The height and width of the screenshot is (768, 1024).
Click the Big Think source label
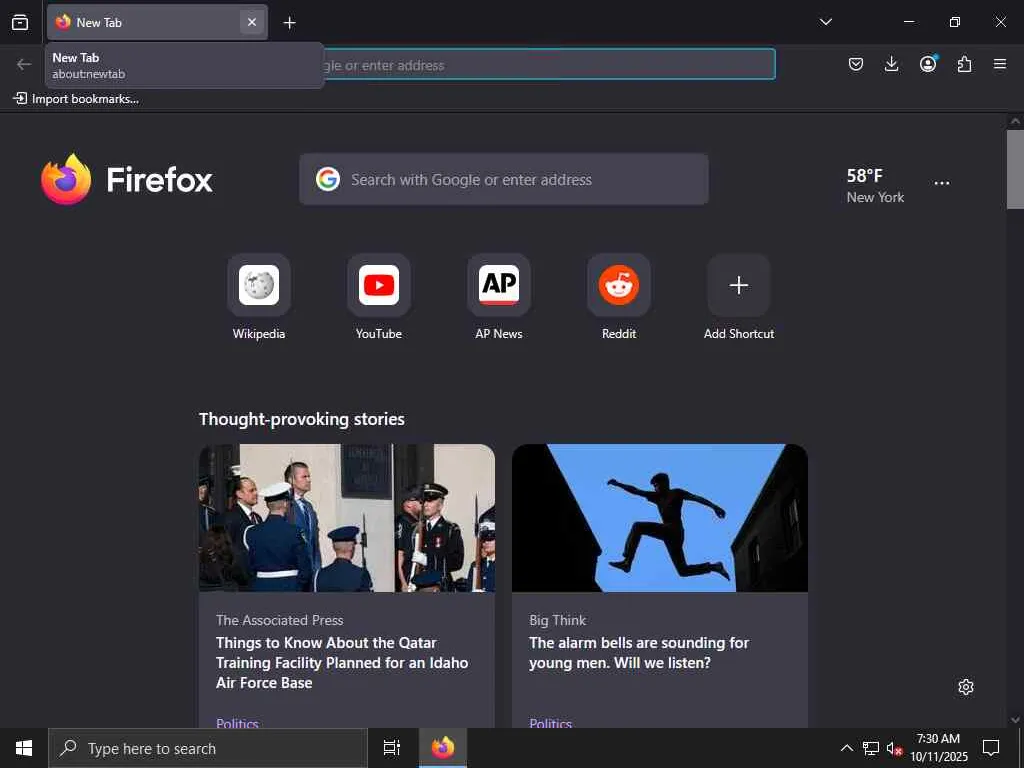[558, 620]
